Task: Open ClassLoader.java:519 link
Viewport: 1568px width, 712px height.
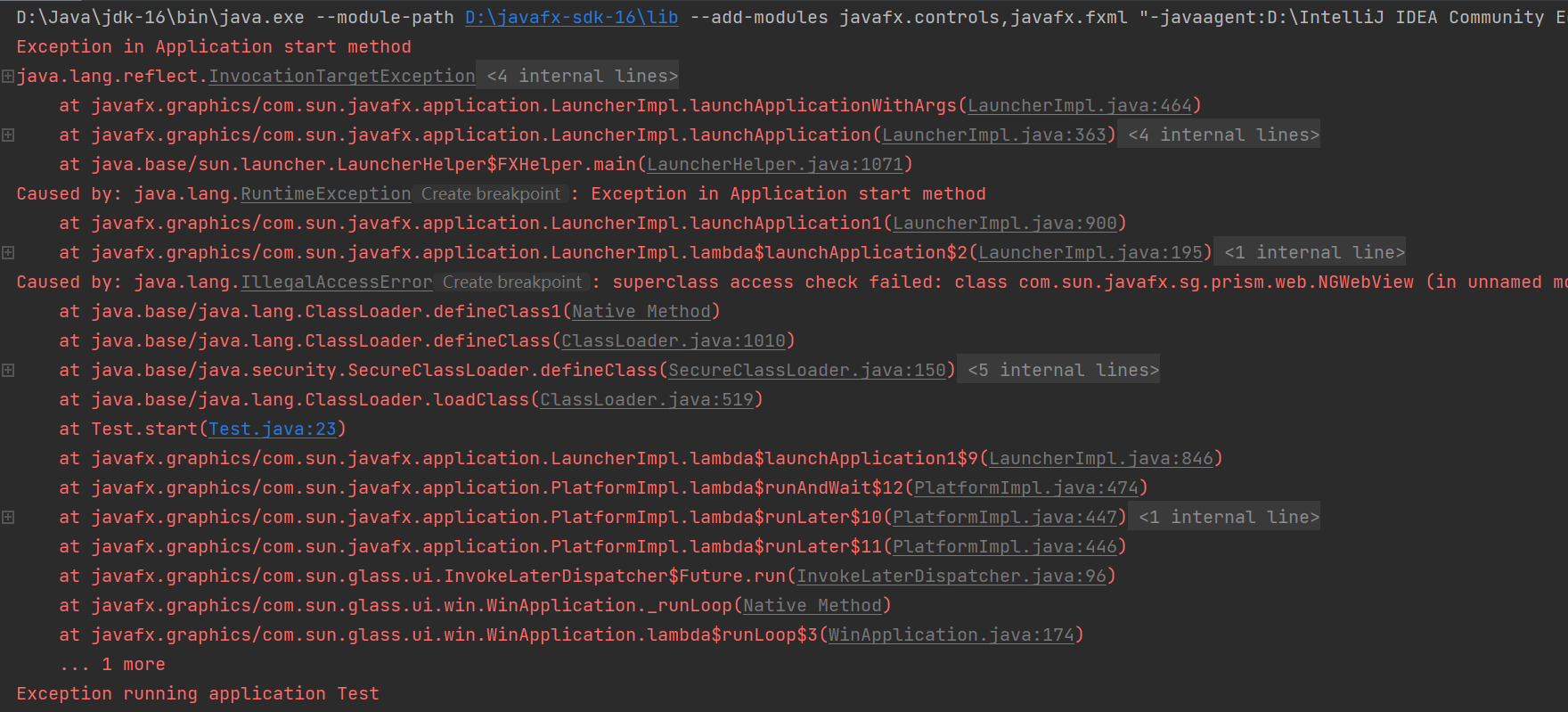Action: tap(647, 400)
